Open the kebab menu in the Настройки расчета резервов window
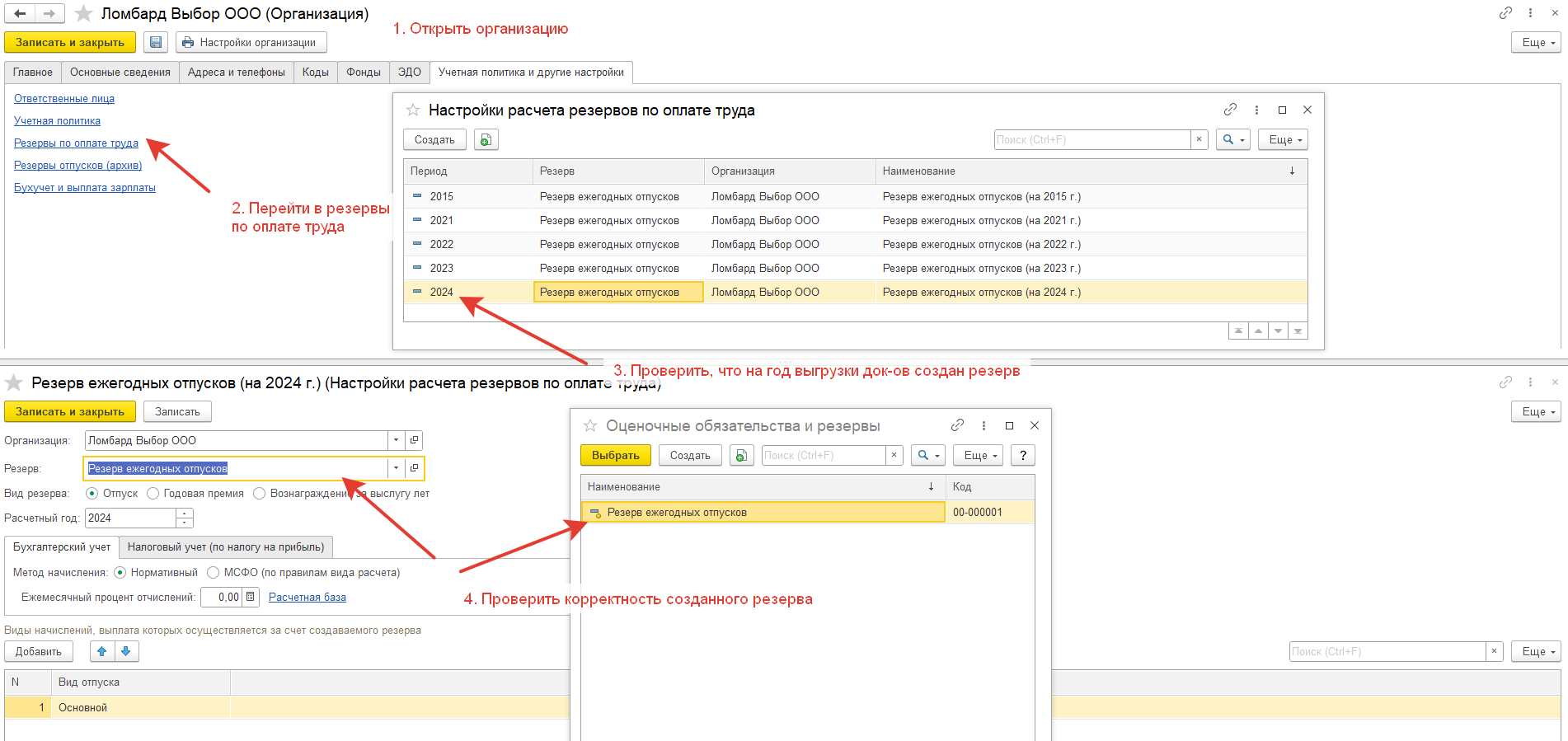 coord(1256,110)
